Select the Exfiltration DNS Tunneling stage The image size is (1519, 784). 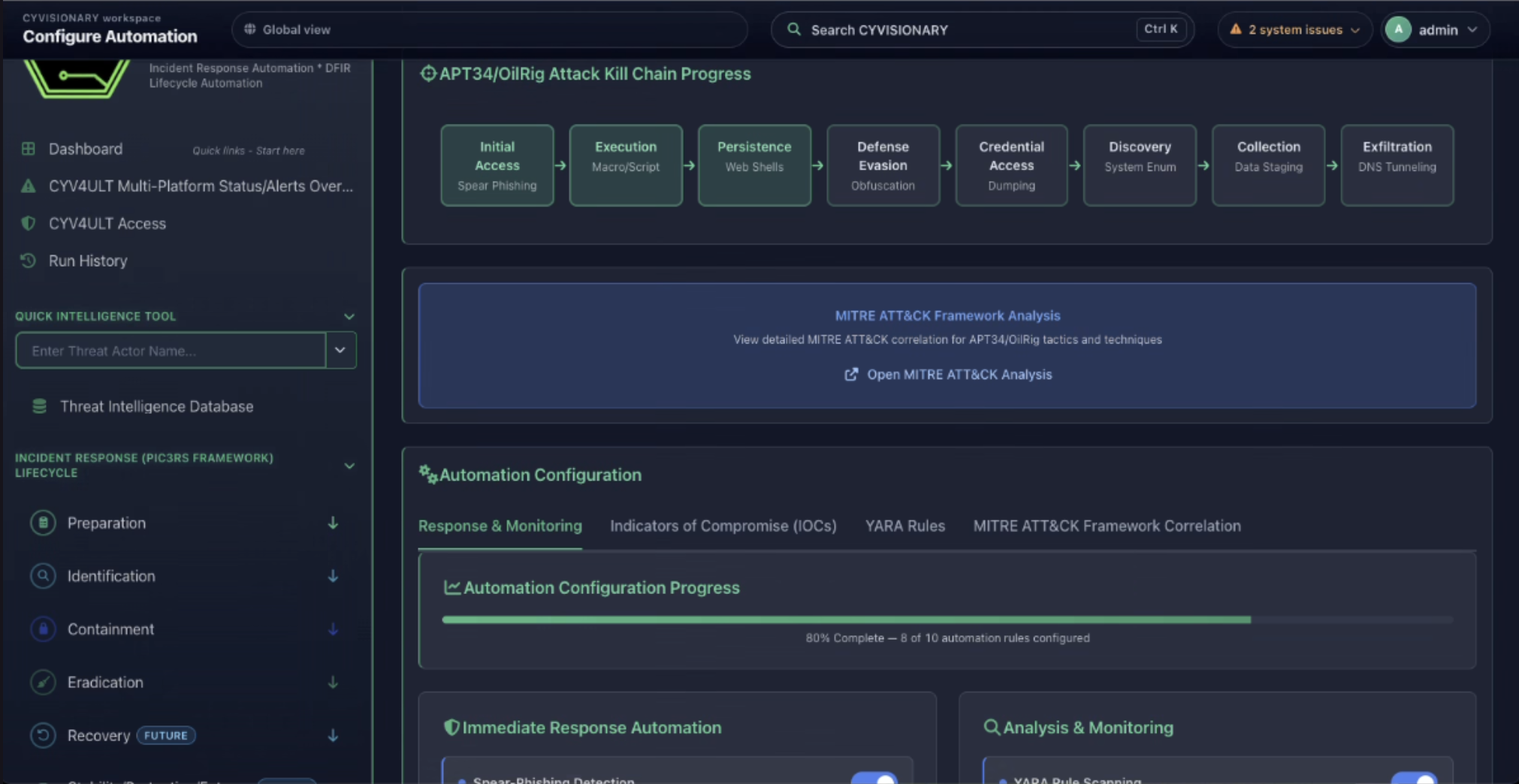point(1397,165)
